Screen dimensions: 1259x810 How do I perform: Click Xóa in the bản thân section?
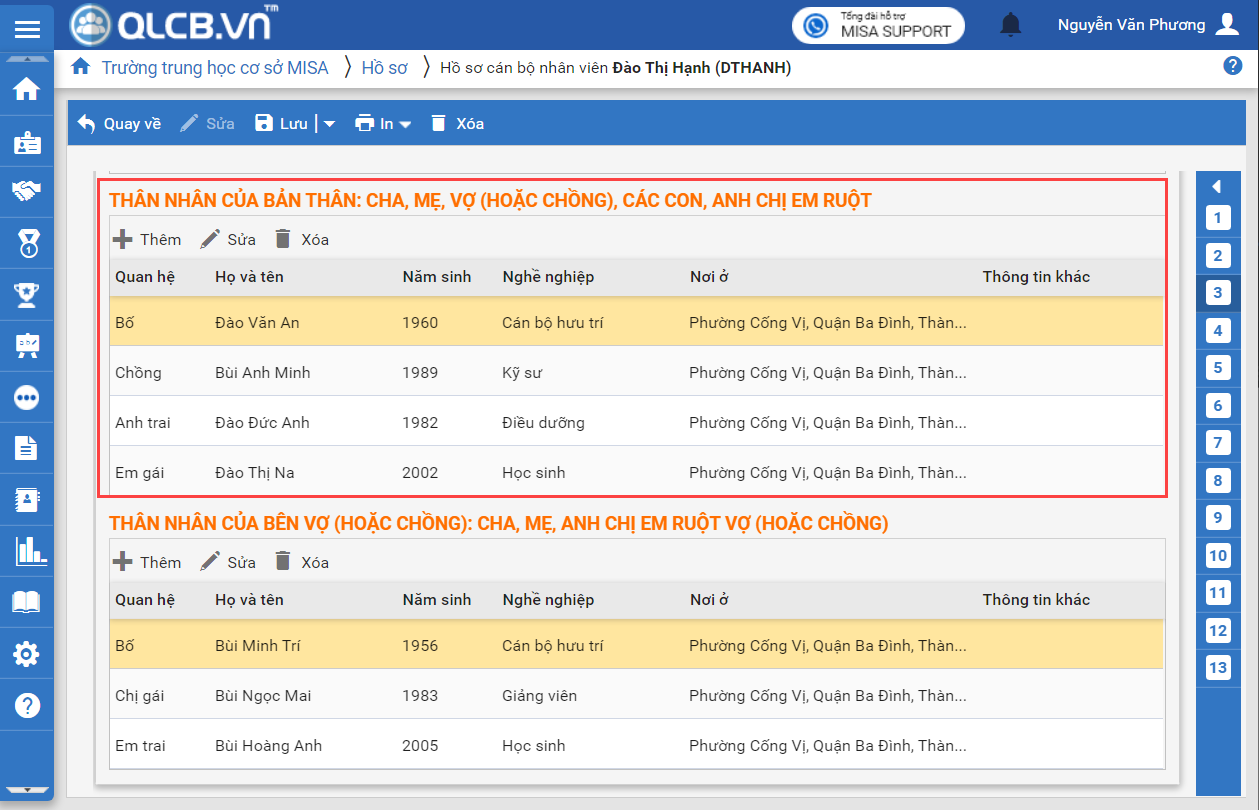click(x=302, y=239)
